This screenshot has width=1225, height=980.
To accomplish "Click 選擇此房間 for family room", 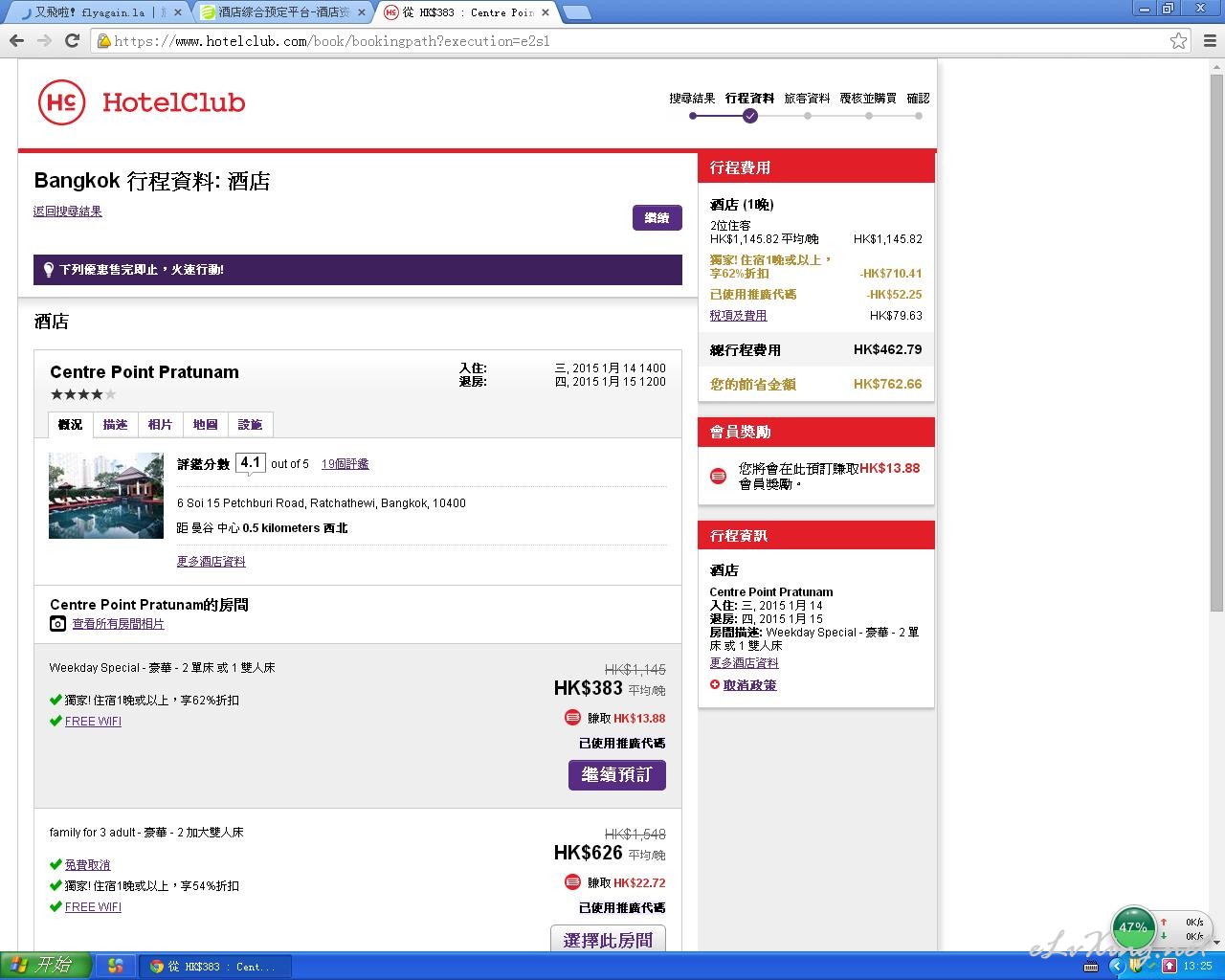I will [x=608, y=940].
